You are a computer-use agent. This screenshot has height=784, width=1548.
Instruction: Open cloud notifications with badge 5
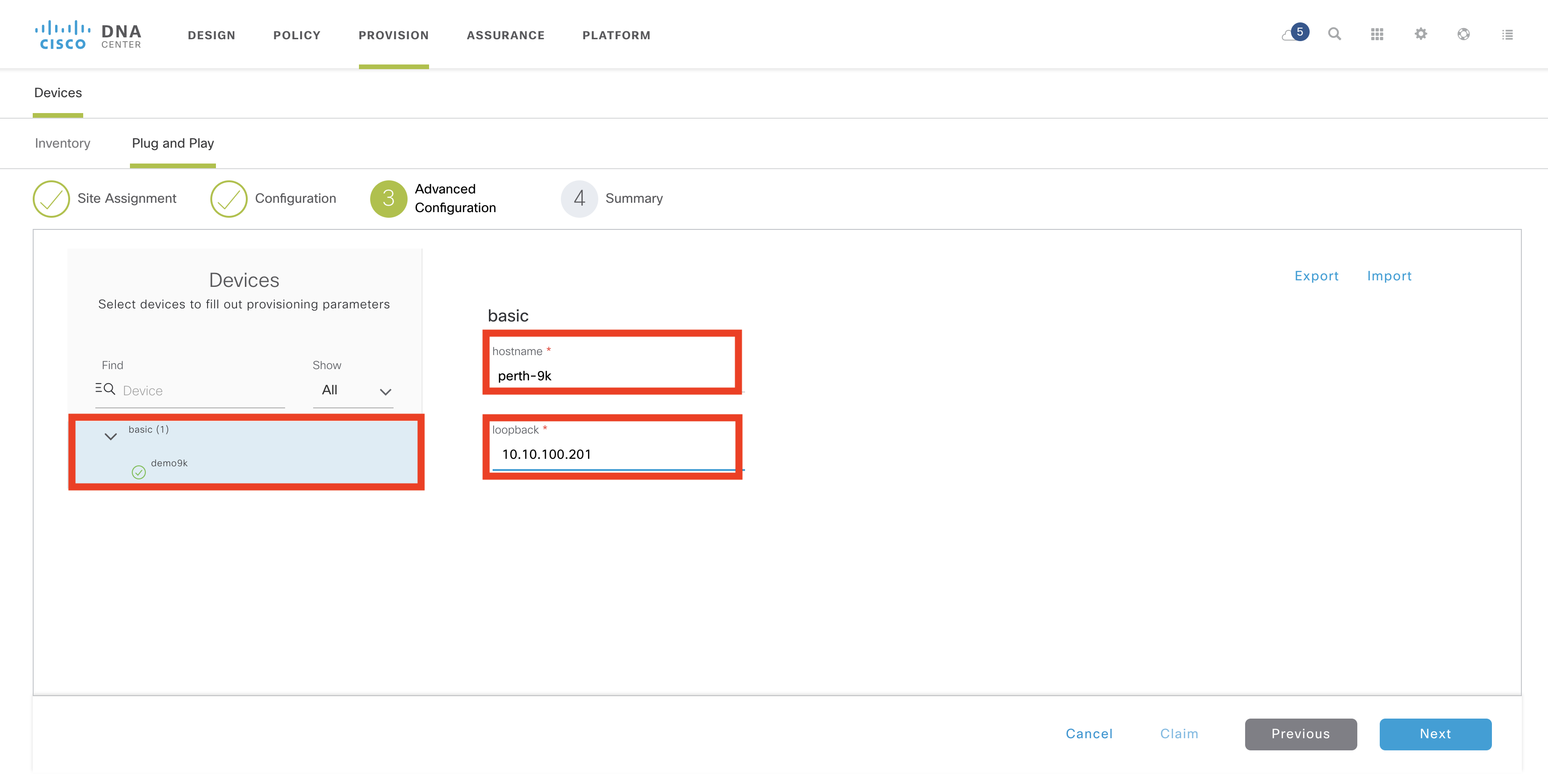click(1293, 34)
